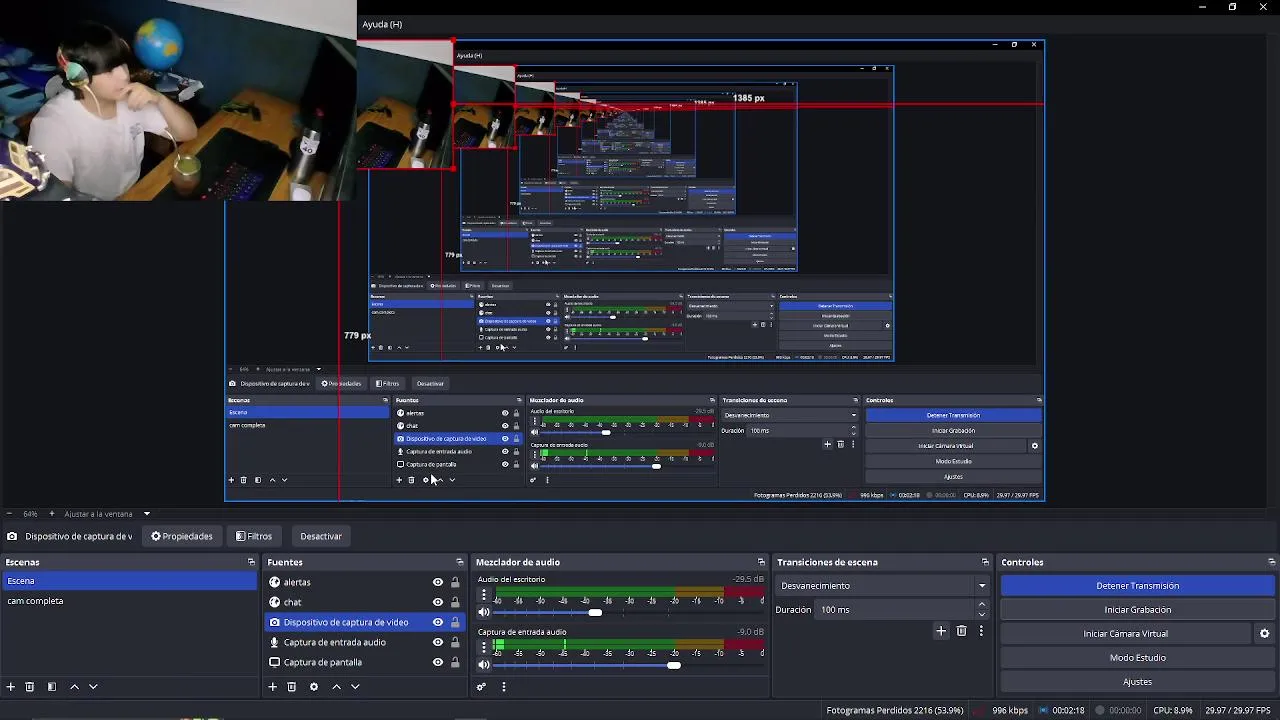The image size is (1280, 720).
Task: Open Ajustes settings
Action: click(x=1138, y=682)
